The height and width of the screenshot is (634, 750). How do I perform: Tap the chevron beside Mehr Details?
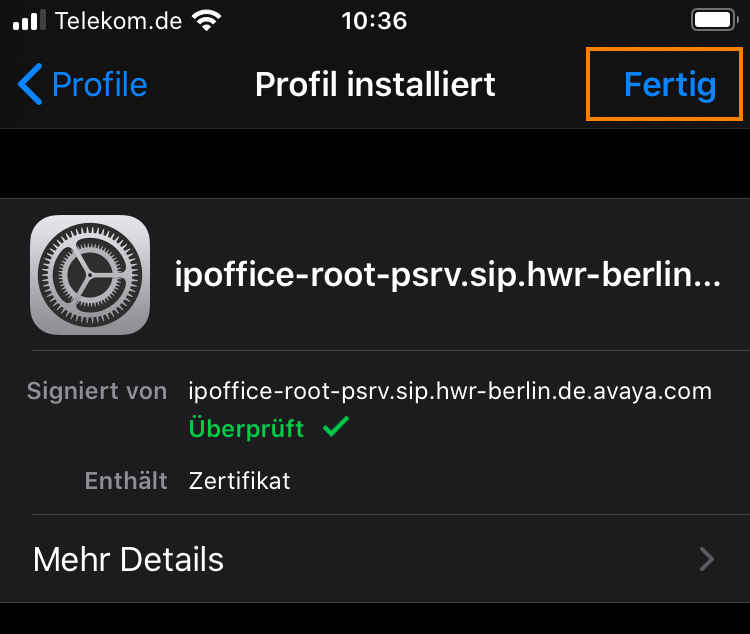(706, 559)
